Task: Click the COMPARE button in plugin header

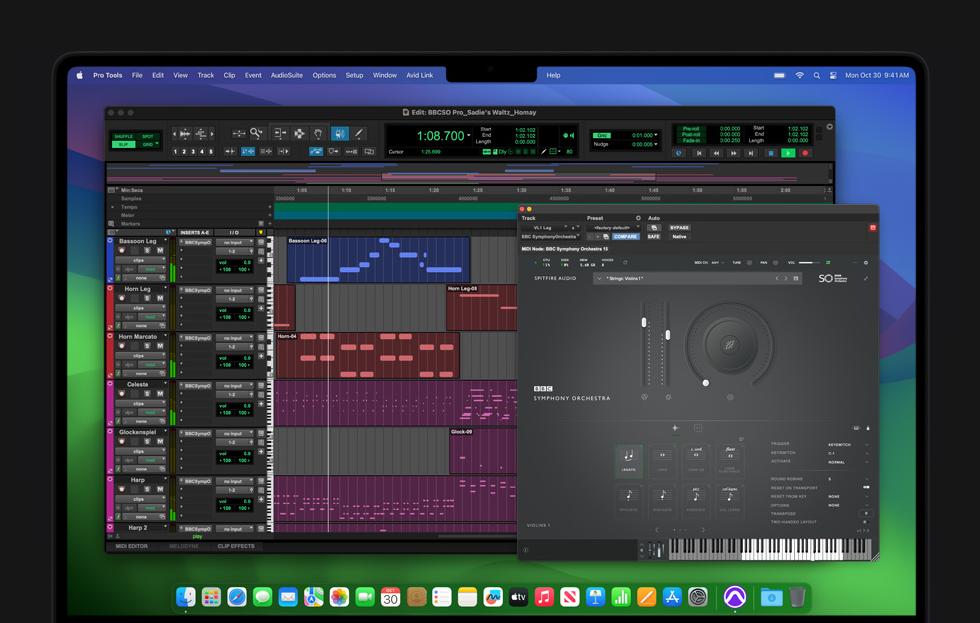Action: [x=625, y=237]
